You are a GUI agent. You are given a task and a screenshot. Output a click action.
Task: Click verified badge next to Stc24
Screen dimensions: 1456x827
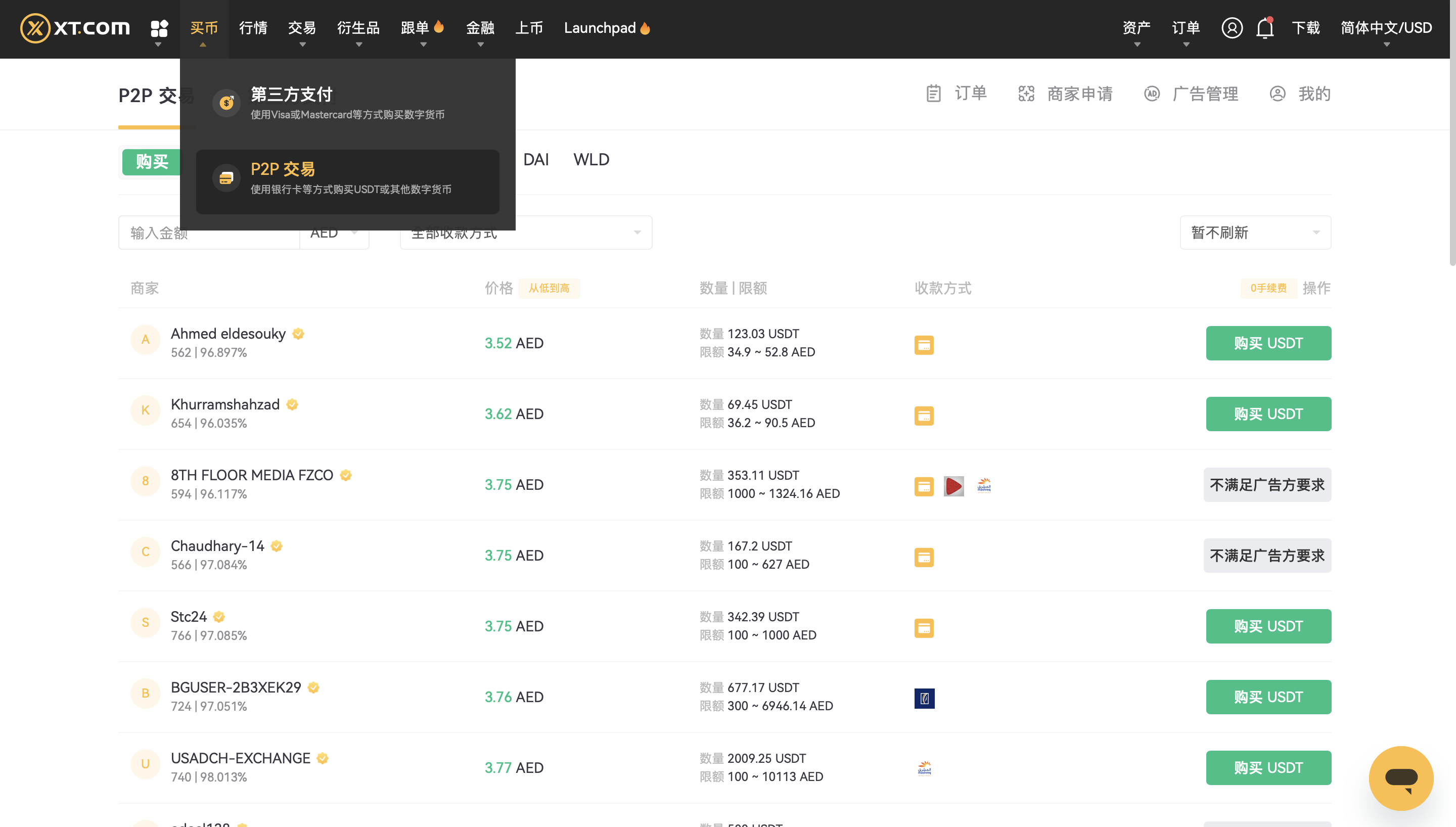[219, 617]
